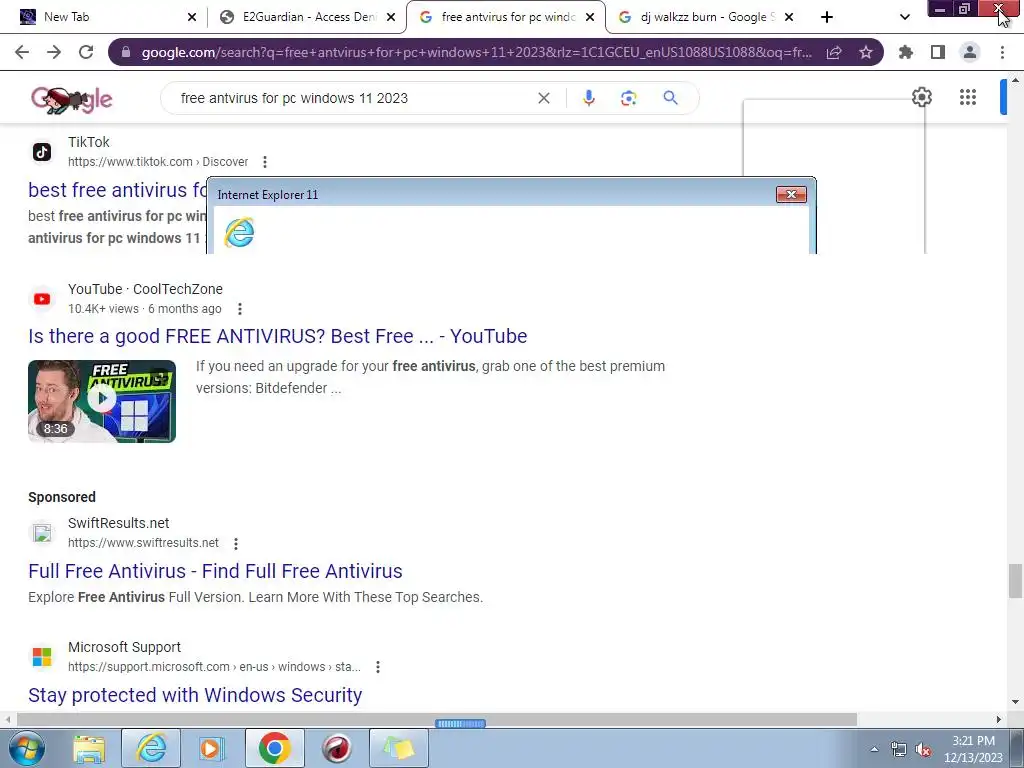The width and height of the screenshot is (1024, 768).
Task: Search by image with Google Lens
Action: pyautogui.click(x=629, y=98)
